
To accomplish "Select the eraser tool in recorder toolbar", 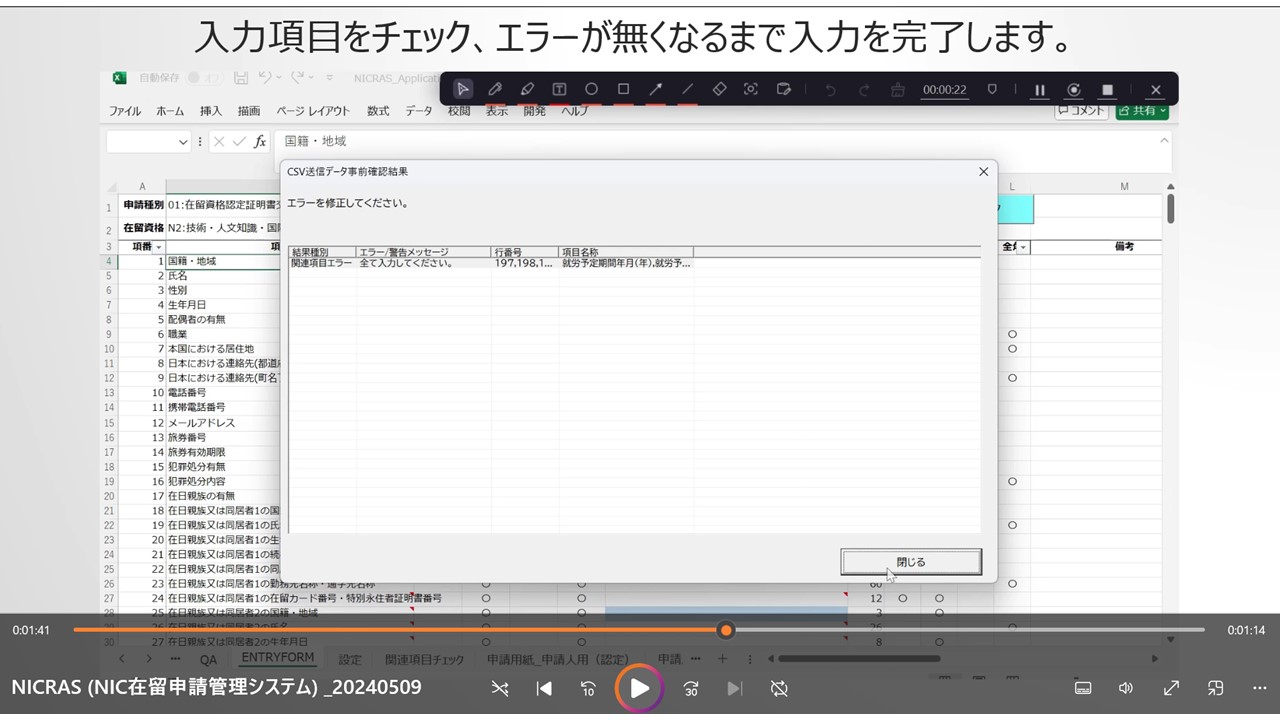I will [719, 89].
